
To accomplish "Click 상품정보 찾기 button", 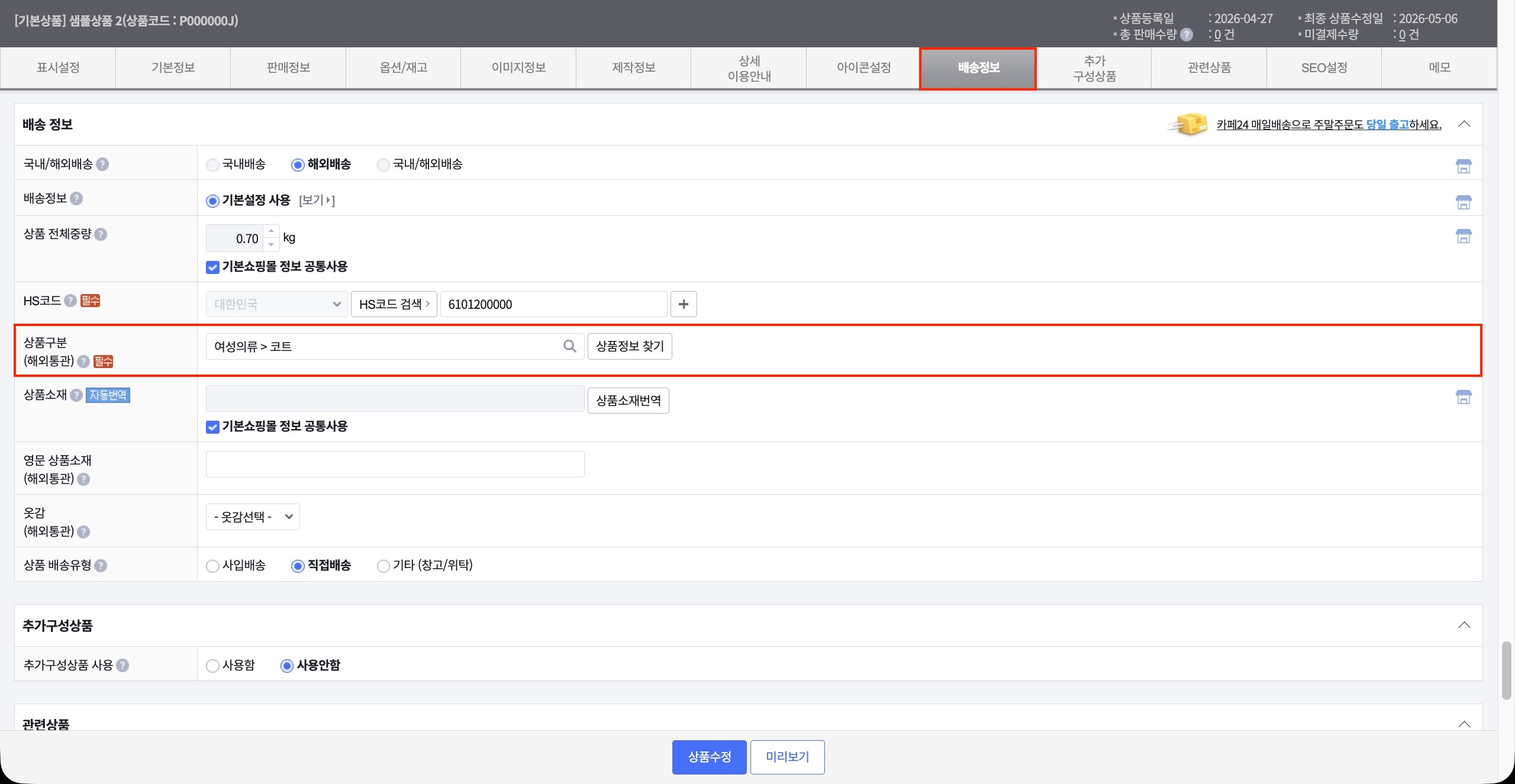I will 630,346.
